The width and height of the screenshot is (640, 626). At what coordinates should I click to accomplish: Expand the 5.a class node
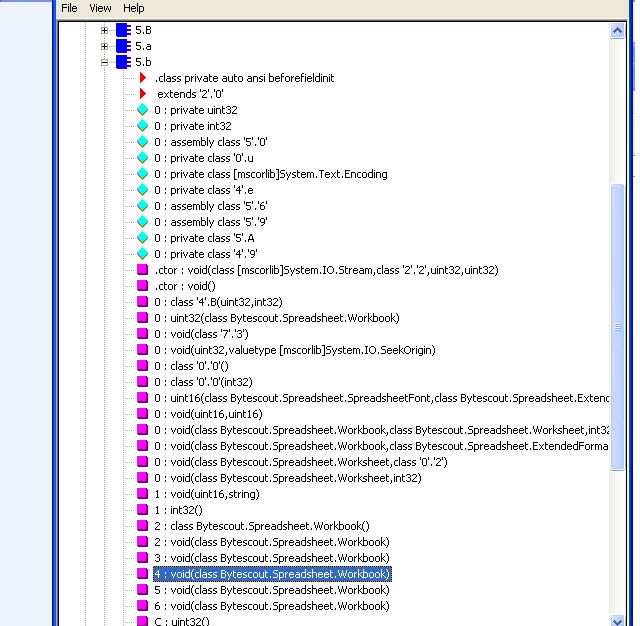pyautogui.click(x=104, y=46)
